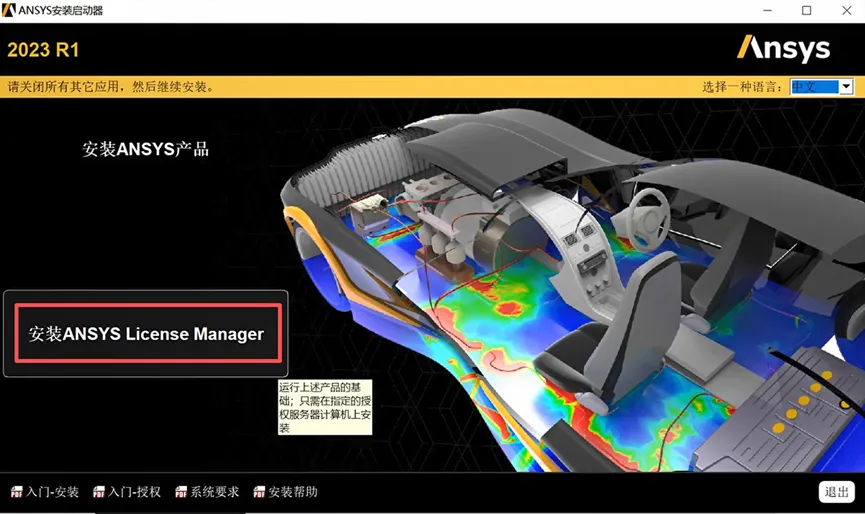The image size is (865, 514).
Task: Click the ANSYS title bar app icon
Action: pyautogui.click(x=9, y=10)
